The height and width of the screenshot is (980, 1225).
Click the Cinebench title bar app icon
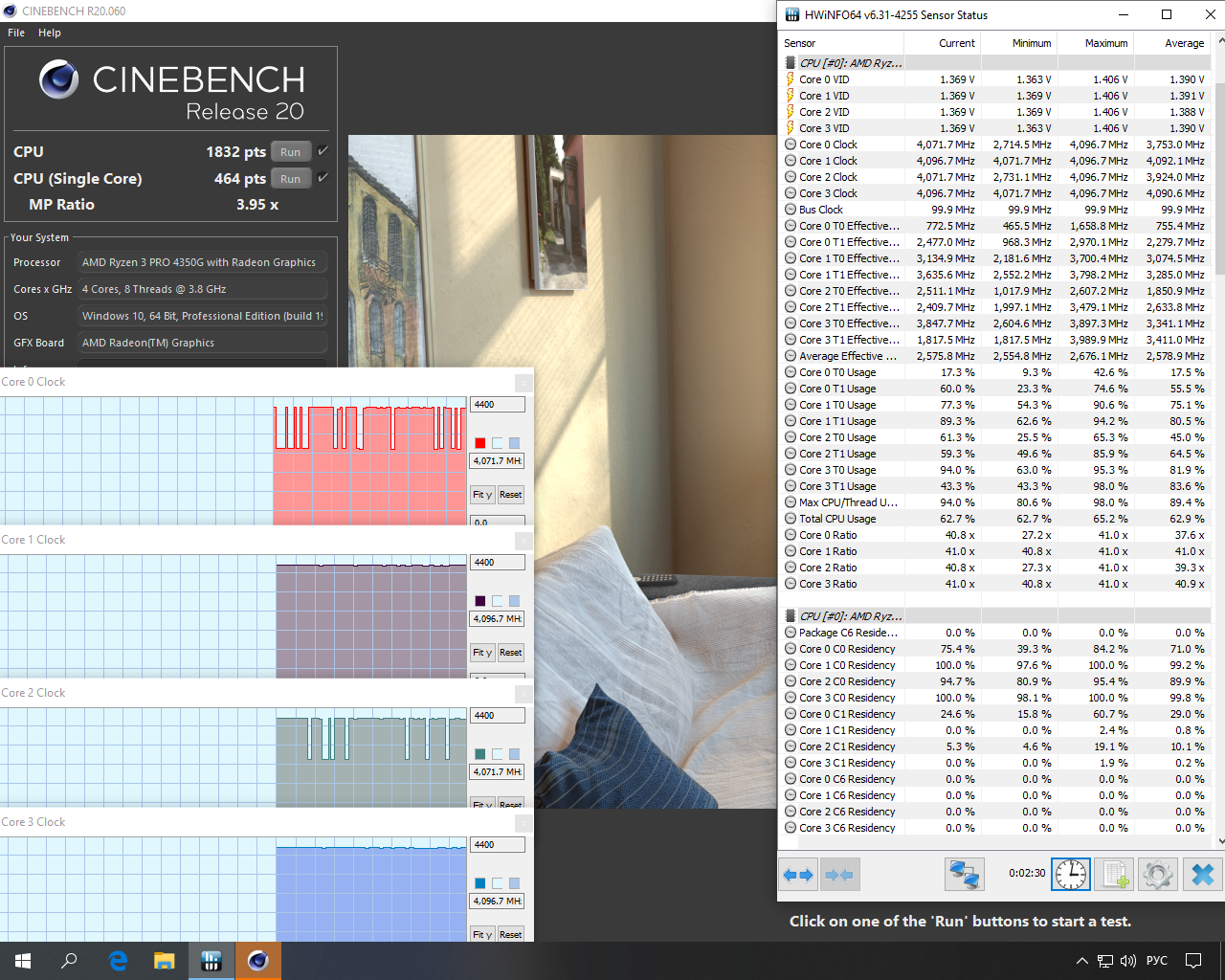click(x=10, y=11)
